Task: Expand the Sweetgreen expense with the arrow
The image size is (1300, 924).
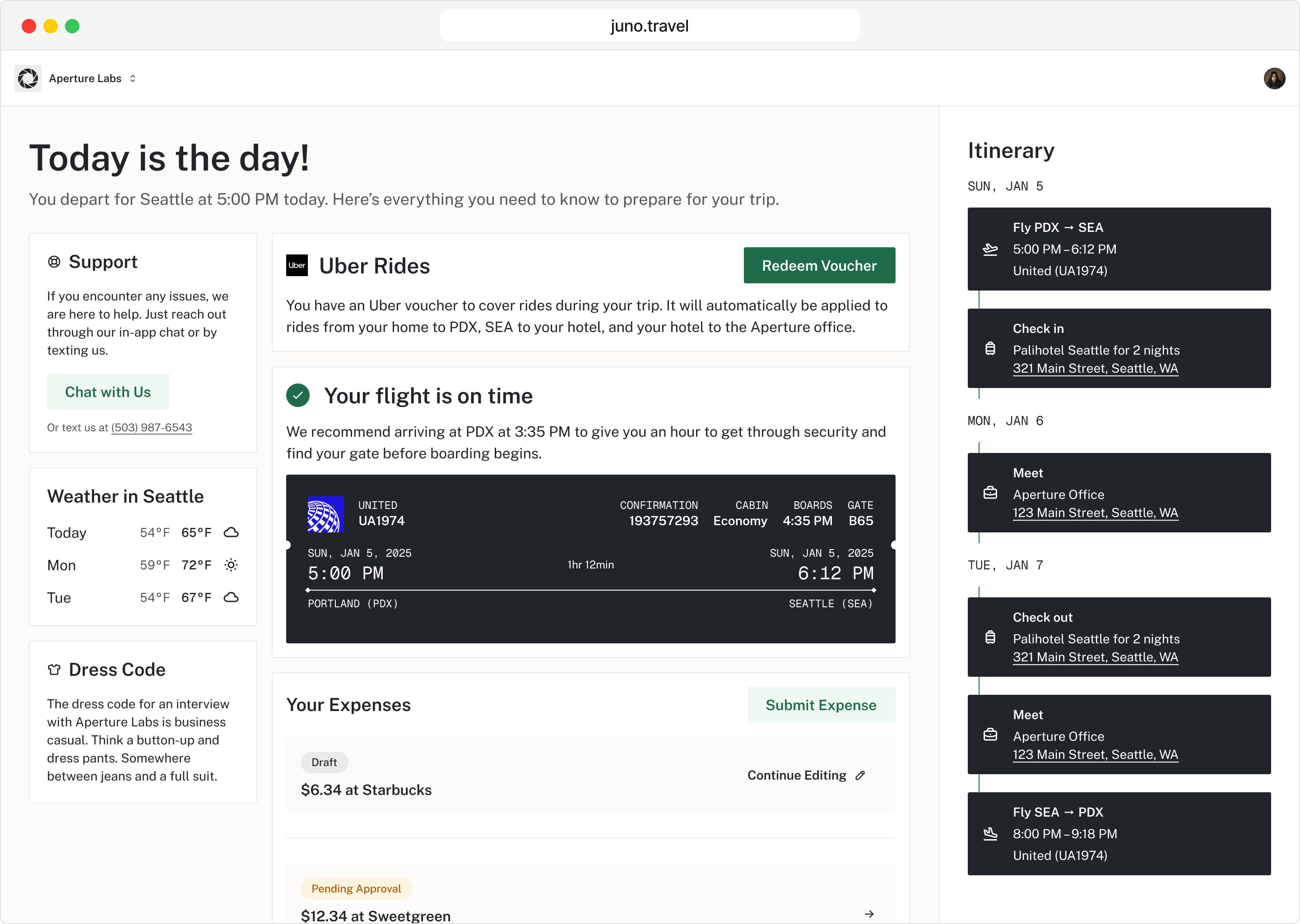Action: (x=869, y=915)
